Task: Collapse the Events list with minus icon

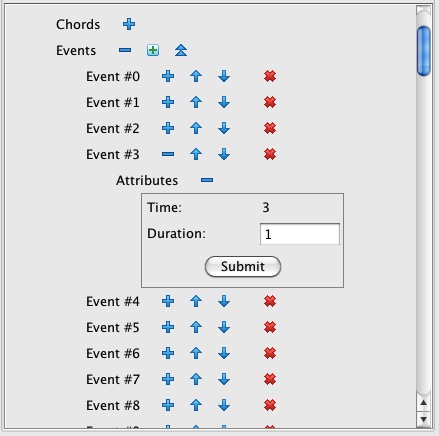Action: click(x=125, y=50)
